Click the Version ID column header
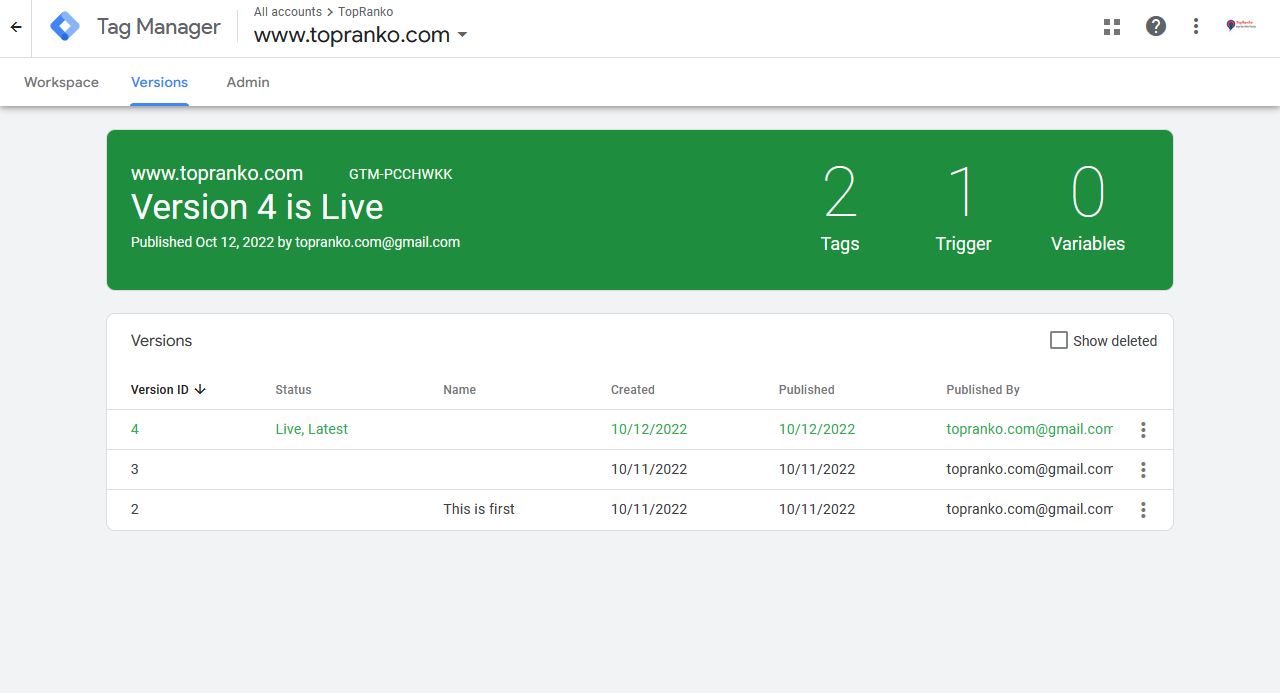1280x693 pixels. [x=160, y=390]
